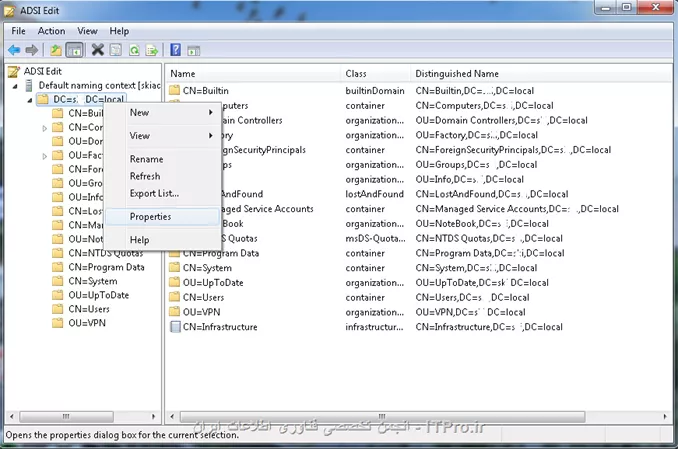This screenshot has width=678, height=449.
Task: Click the folder icon of CN=Program Data in tree
Action: coord(58,267)
